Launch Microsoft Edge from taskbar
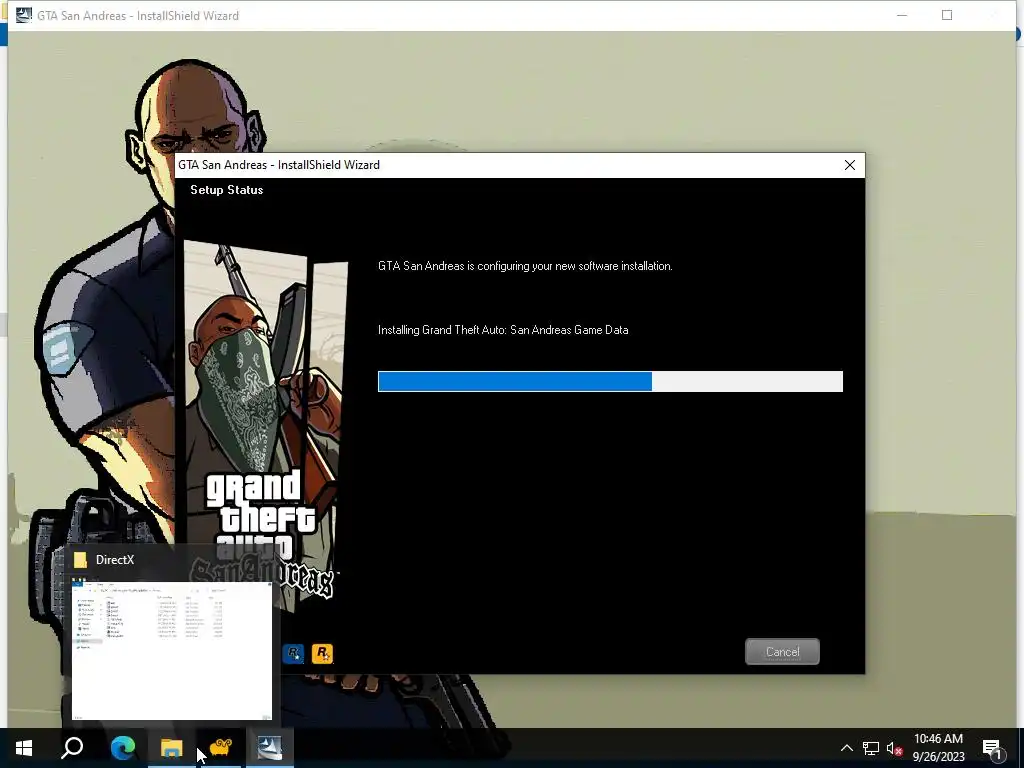 [x=122, y=748]
